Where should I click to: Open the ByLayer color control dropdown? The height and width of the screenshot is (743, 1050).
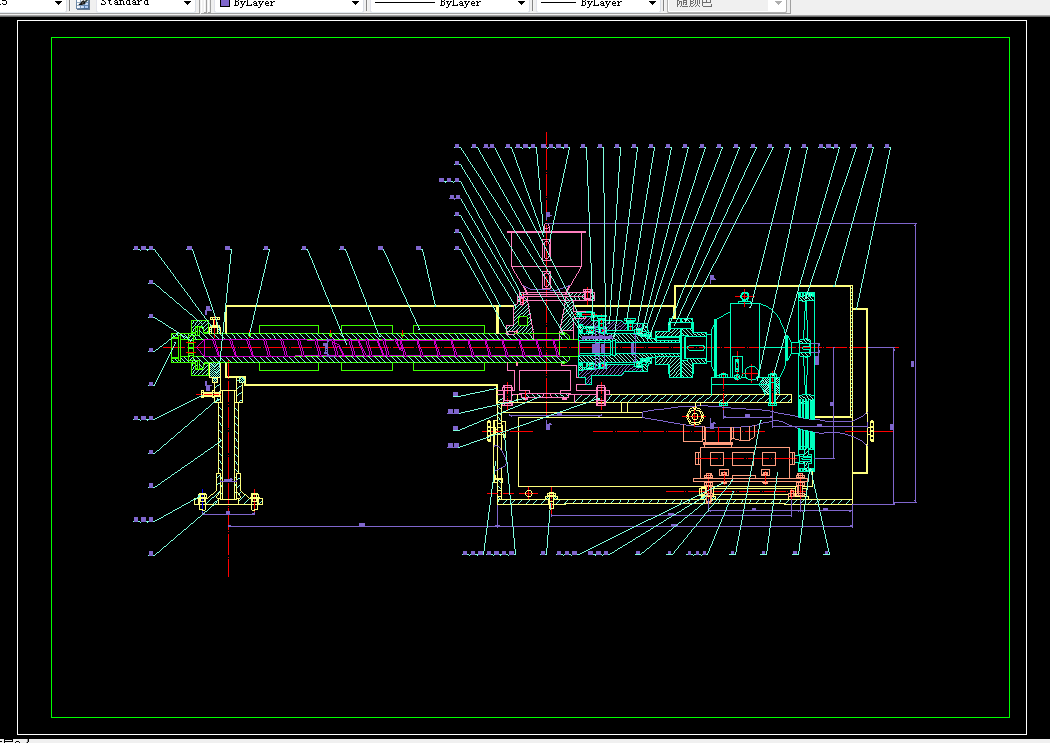click(355, 4)
